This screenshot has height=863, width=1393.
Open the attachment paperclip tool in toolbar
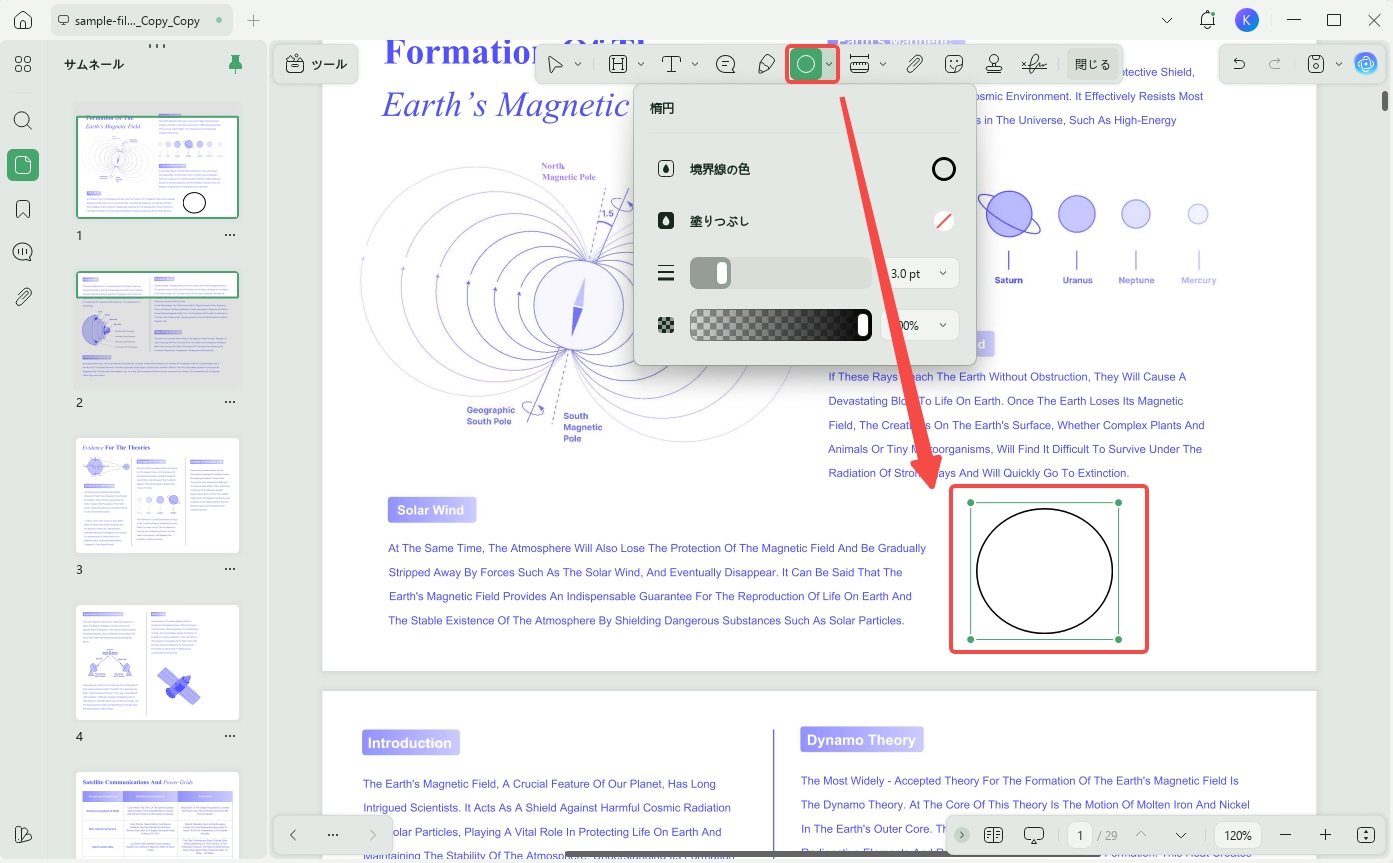(914, 64)
